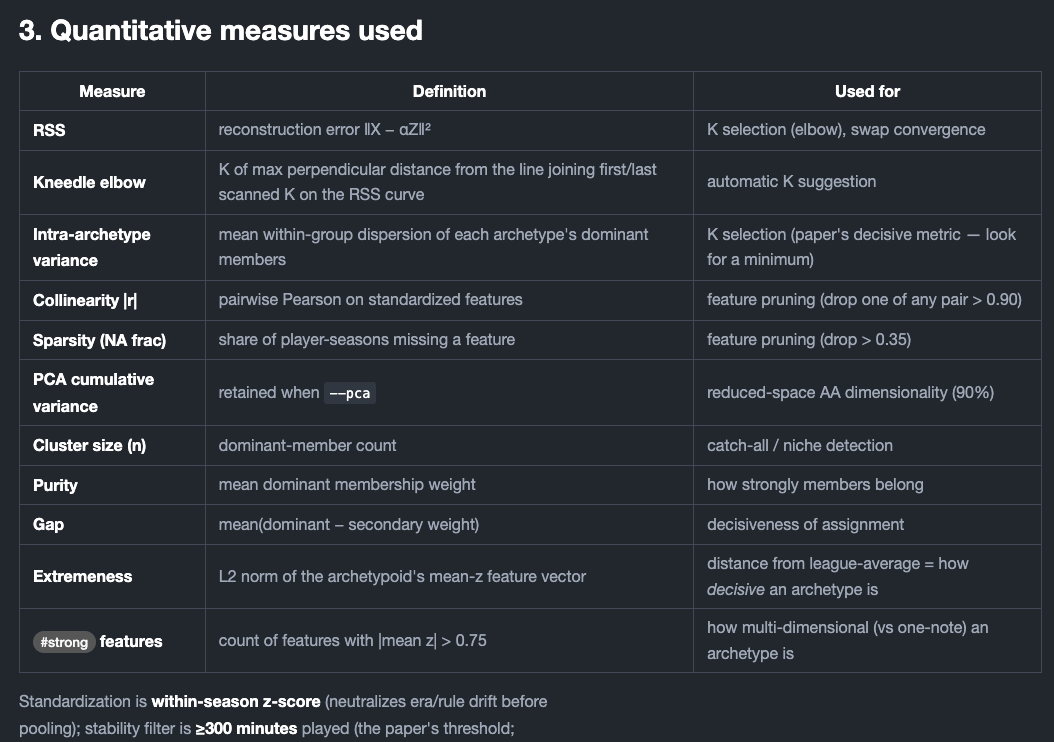Image resolution: width=1054 pixels, height=742 pixels.
Task: Click "feature pruning (drop > 0.35)" cell
Action: pos(867,339)
